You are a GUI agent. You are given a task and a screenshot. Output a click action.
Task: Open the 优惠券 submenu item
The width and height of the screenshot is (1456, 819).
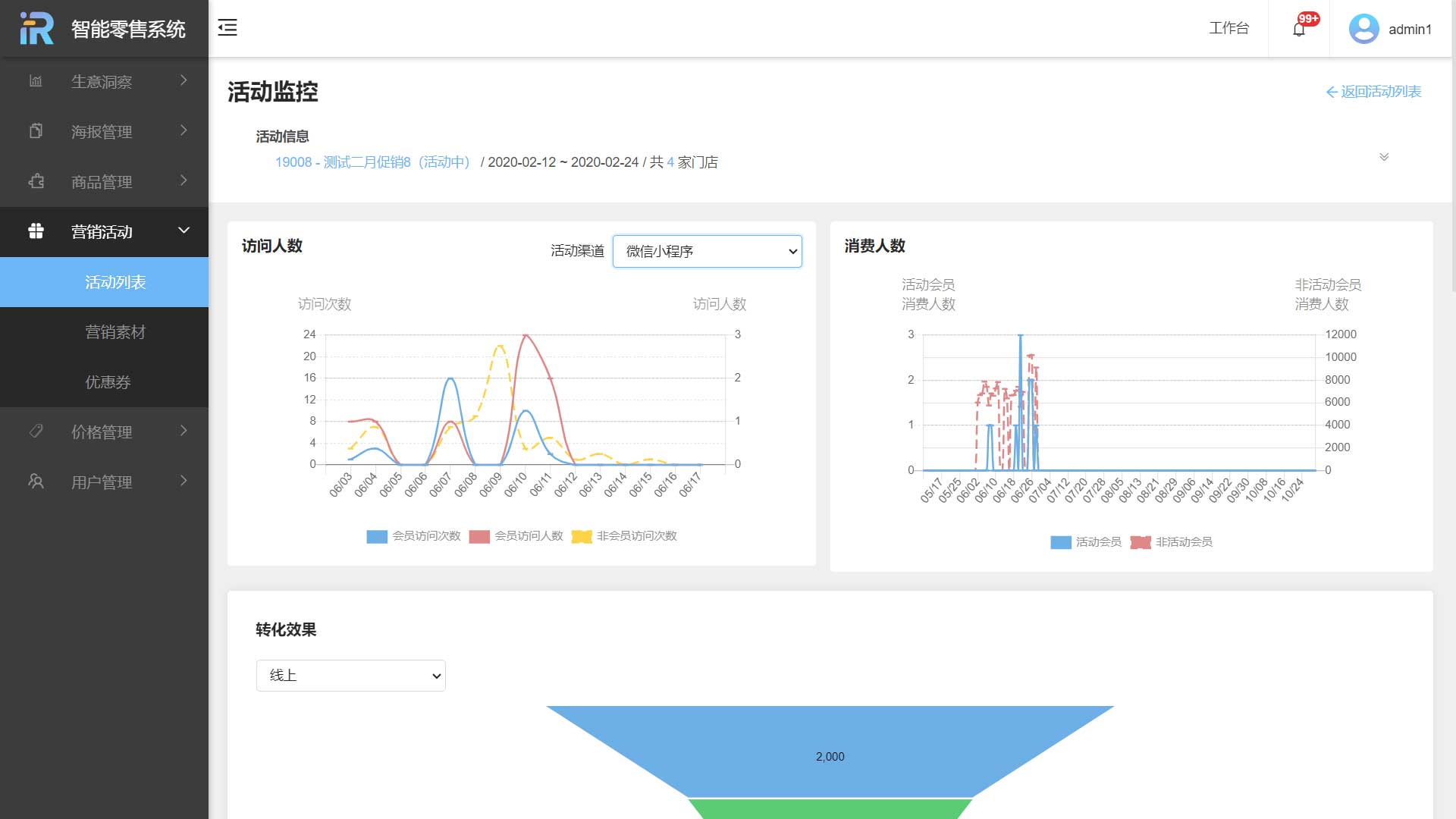[108, 382]
